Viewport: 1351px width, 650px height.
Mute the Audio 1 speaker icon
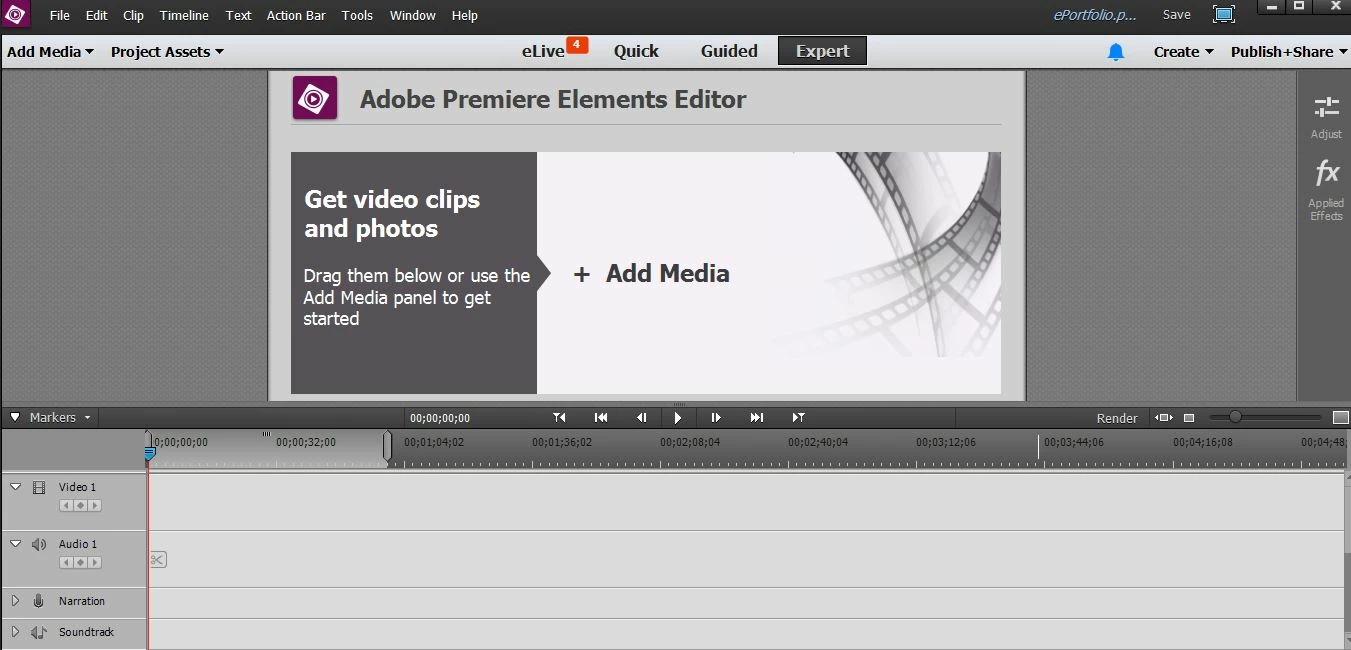click(39, 544)
